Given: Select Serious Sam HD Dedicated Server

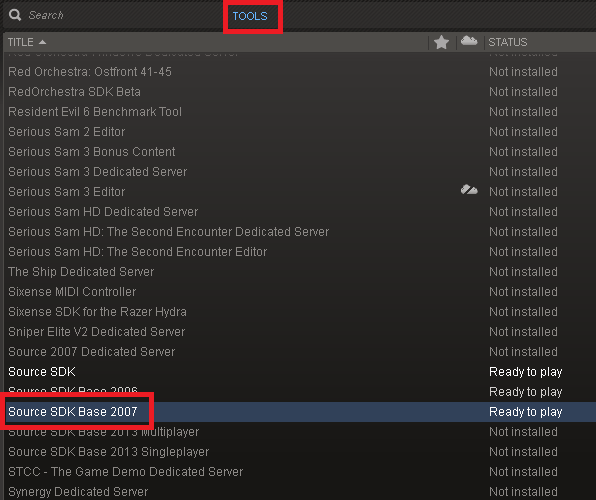Looking at the screenshot, I should click(103, 211).
